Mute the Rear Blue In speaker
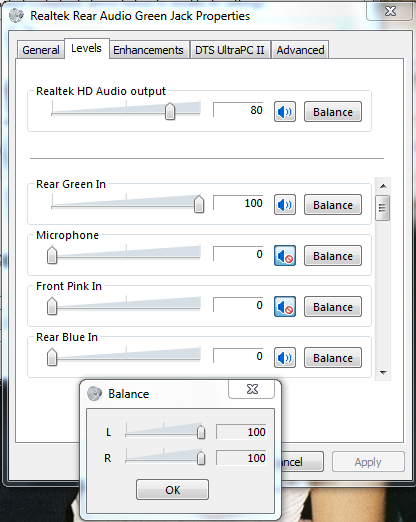The height and width of the screenshot is (522, 416). 285,358
